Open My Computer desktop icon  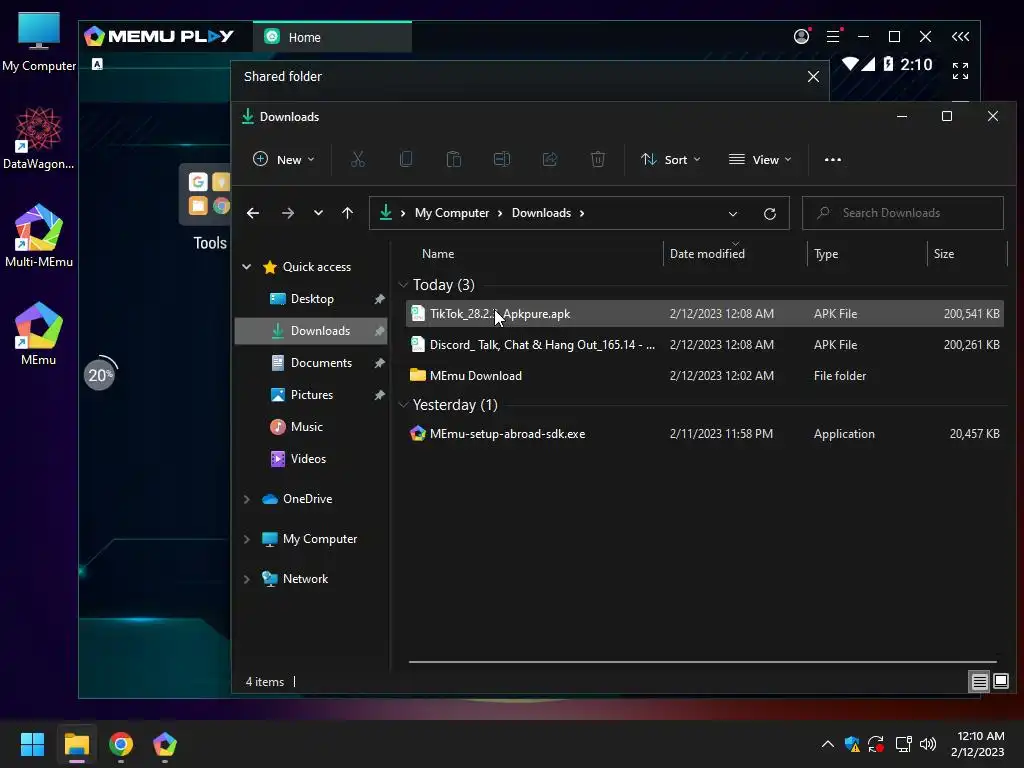tap(39, 42)
